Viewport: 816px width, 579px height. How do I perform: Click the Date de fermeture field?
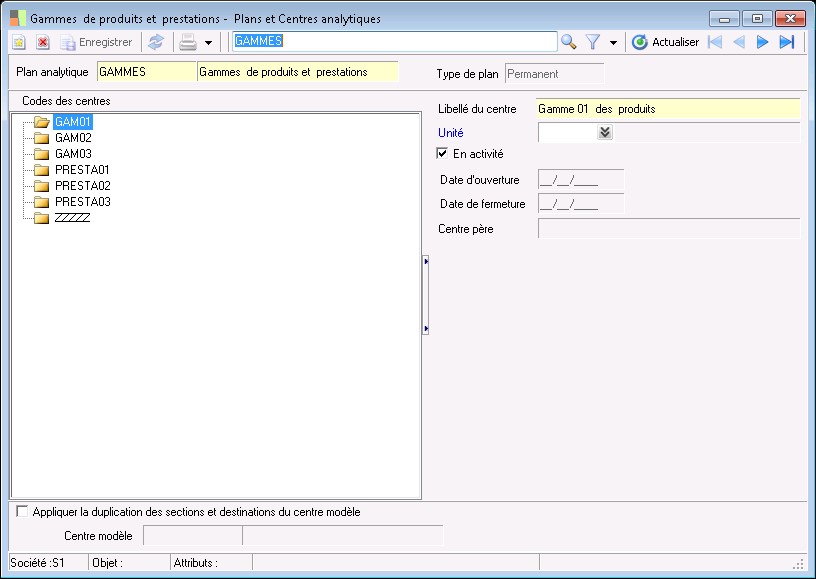click(581, 204)
